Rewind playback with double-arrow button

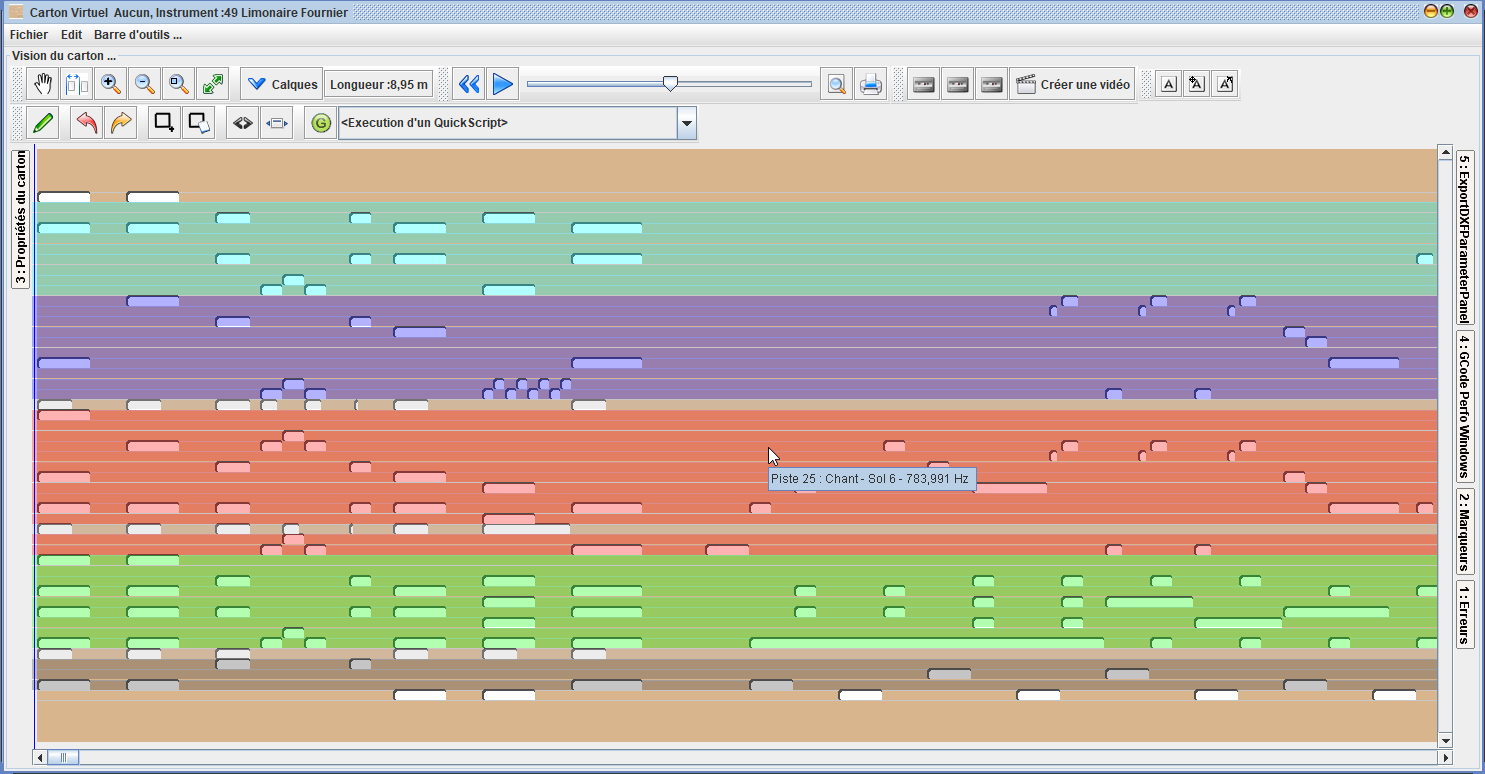pos(469,85)
